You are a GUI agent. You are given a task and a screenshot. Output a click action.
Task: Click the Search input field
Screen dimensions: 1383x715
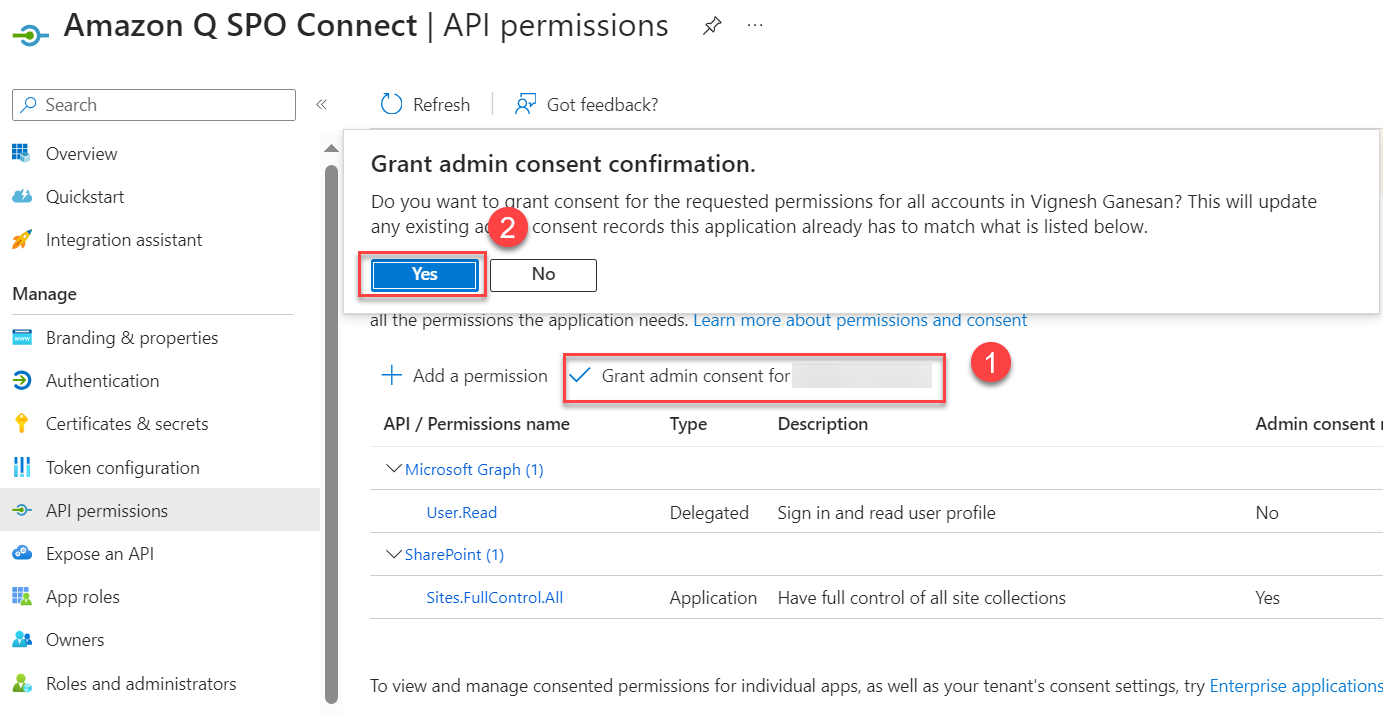(153, 105)
